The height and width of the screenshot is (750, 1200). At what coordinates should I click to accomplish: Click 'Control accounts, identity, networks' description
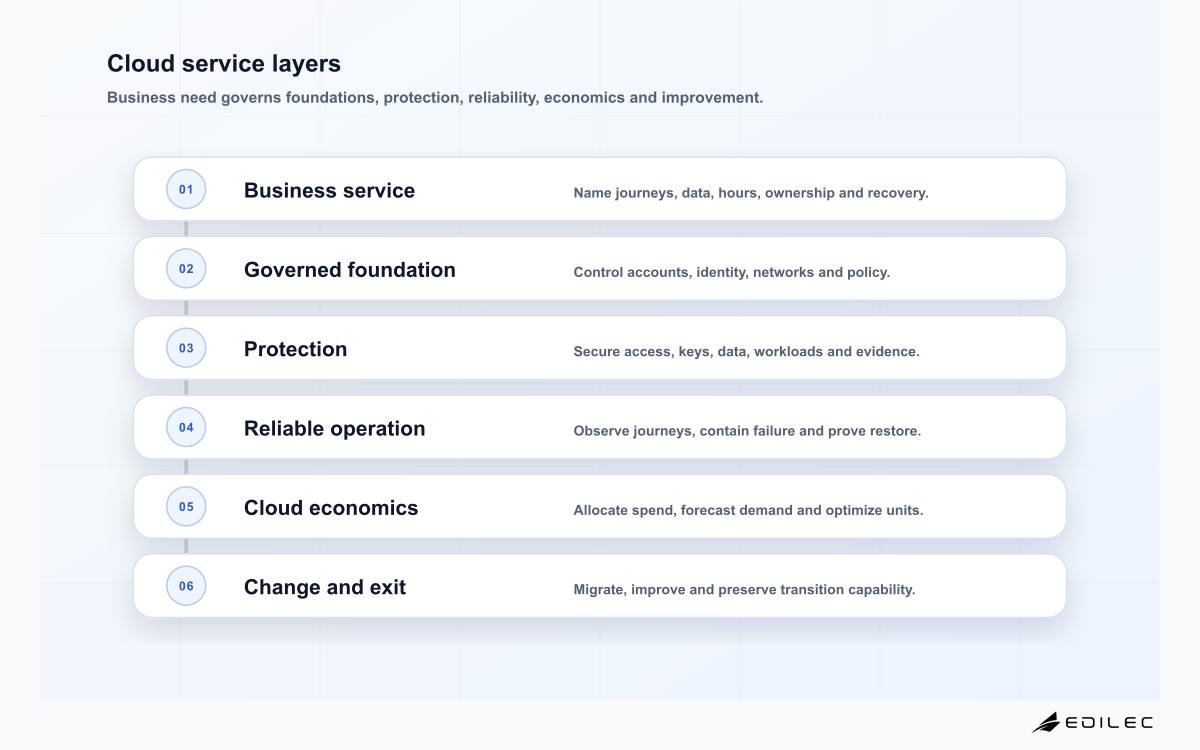coord(732,272)
